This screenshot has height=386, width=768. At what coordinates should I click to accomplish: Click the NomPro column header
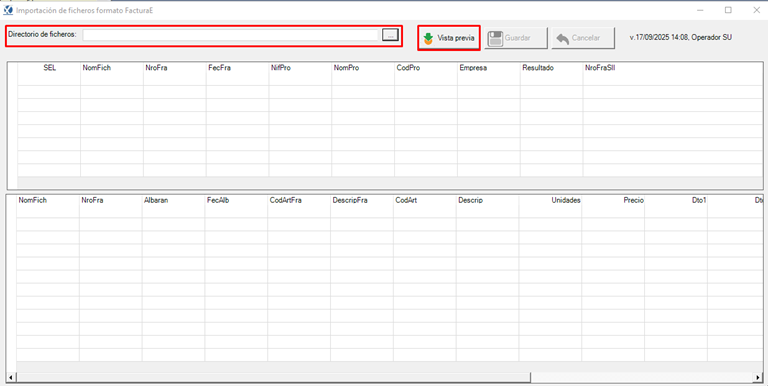[363, 68]
